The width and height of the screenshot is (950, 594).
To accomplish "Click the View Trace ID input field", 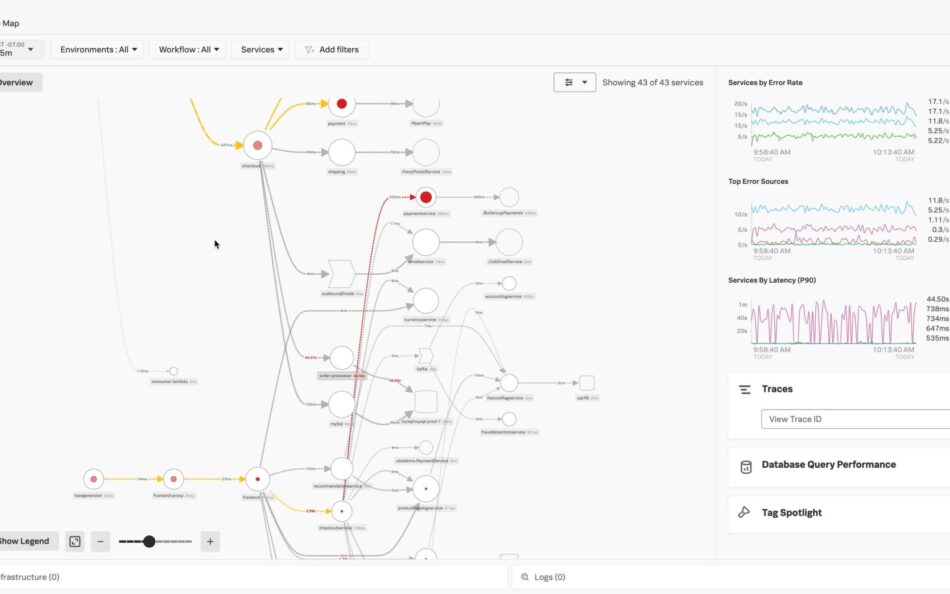I will pos(855,419).
